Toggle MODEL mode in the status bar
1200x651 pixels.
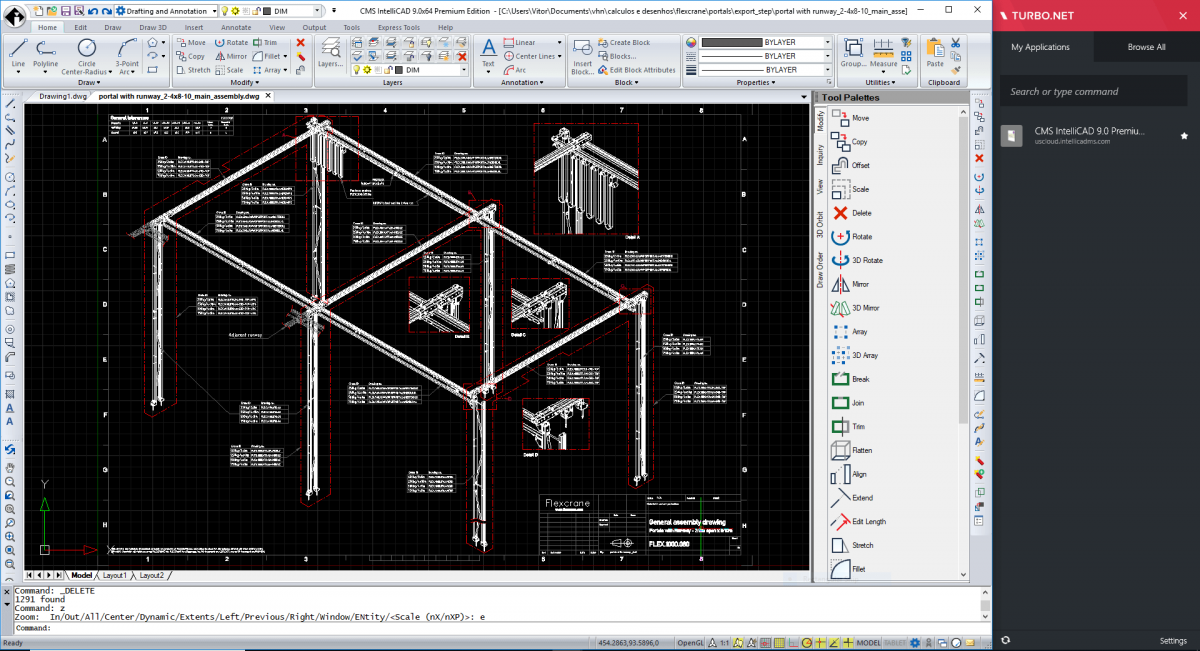868,640
